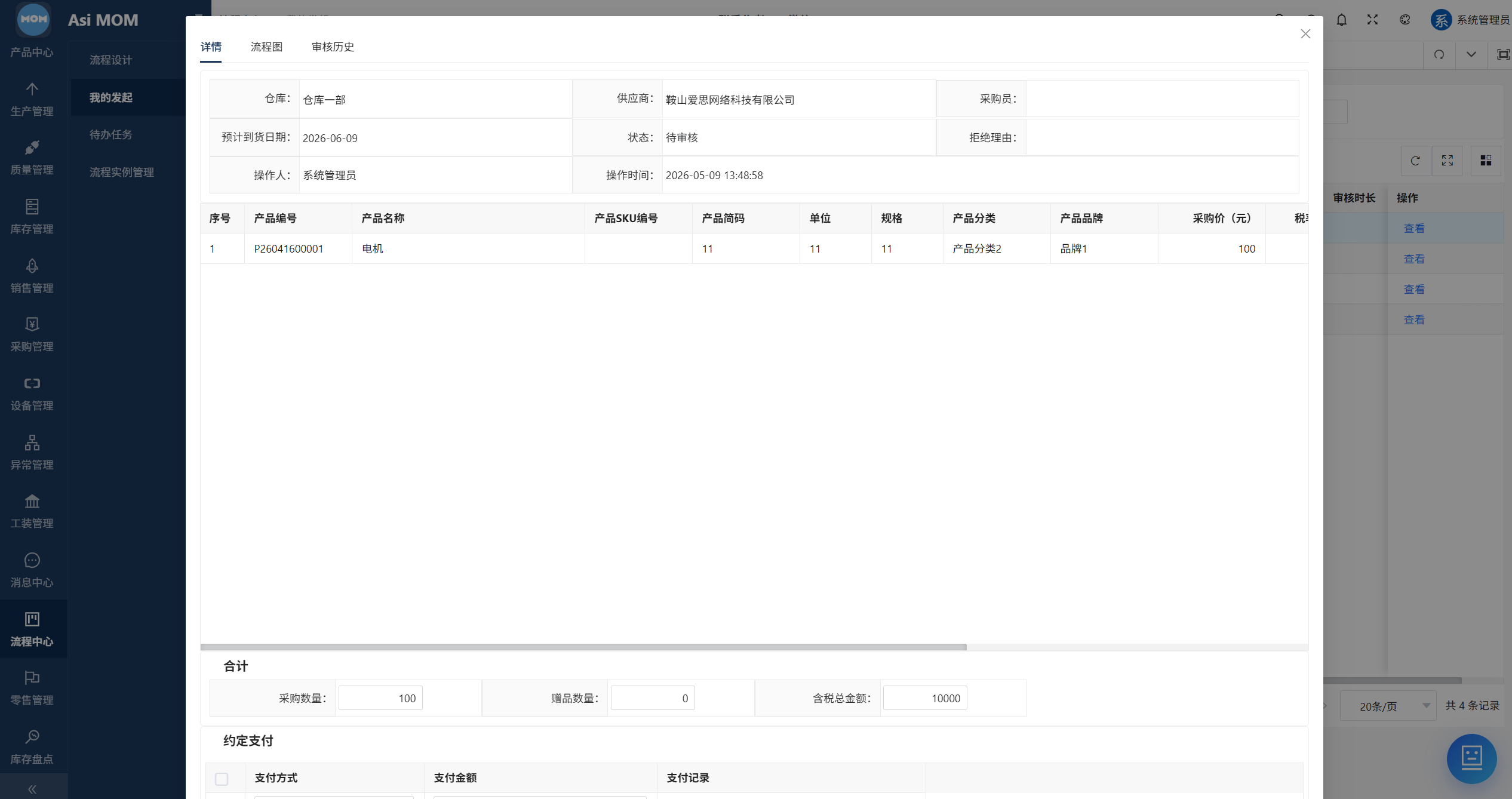Click the 产品编号 column header
Image resolution: width=1512 pixels, height=799 pixels.
point(298,218)
